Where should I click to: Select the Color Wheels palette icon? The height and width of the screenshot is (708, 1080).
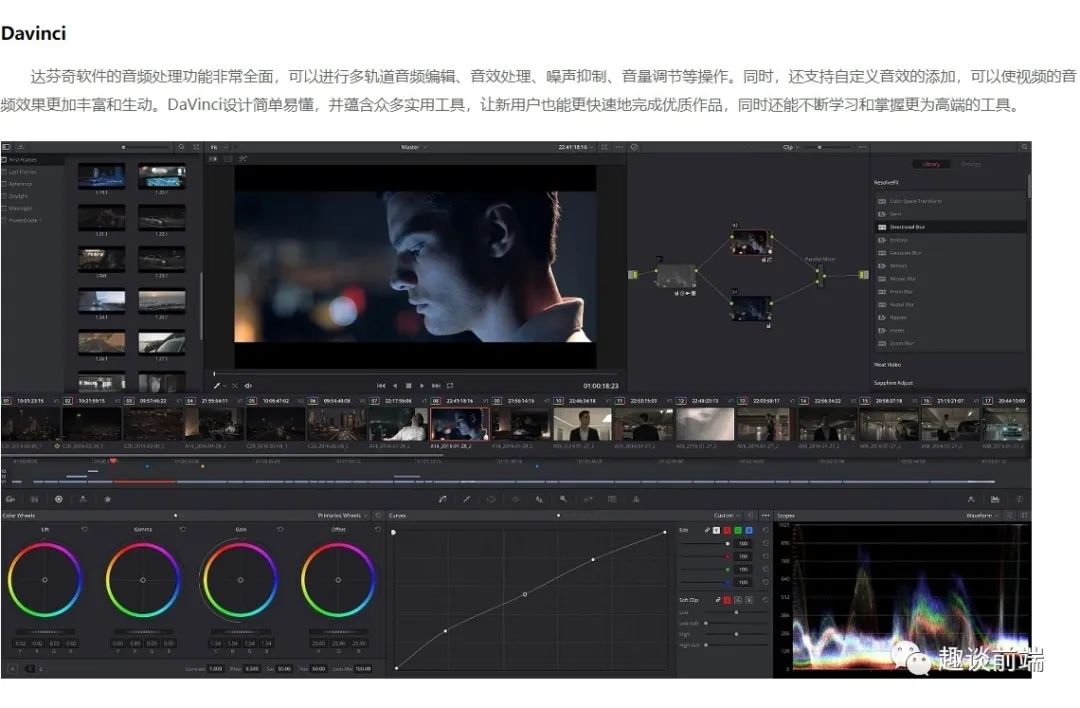tap(59, 499)
